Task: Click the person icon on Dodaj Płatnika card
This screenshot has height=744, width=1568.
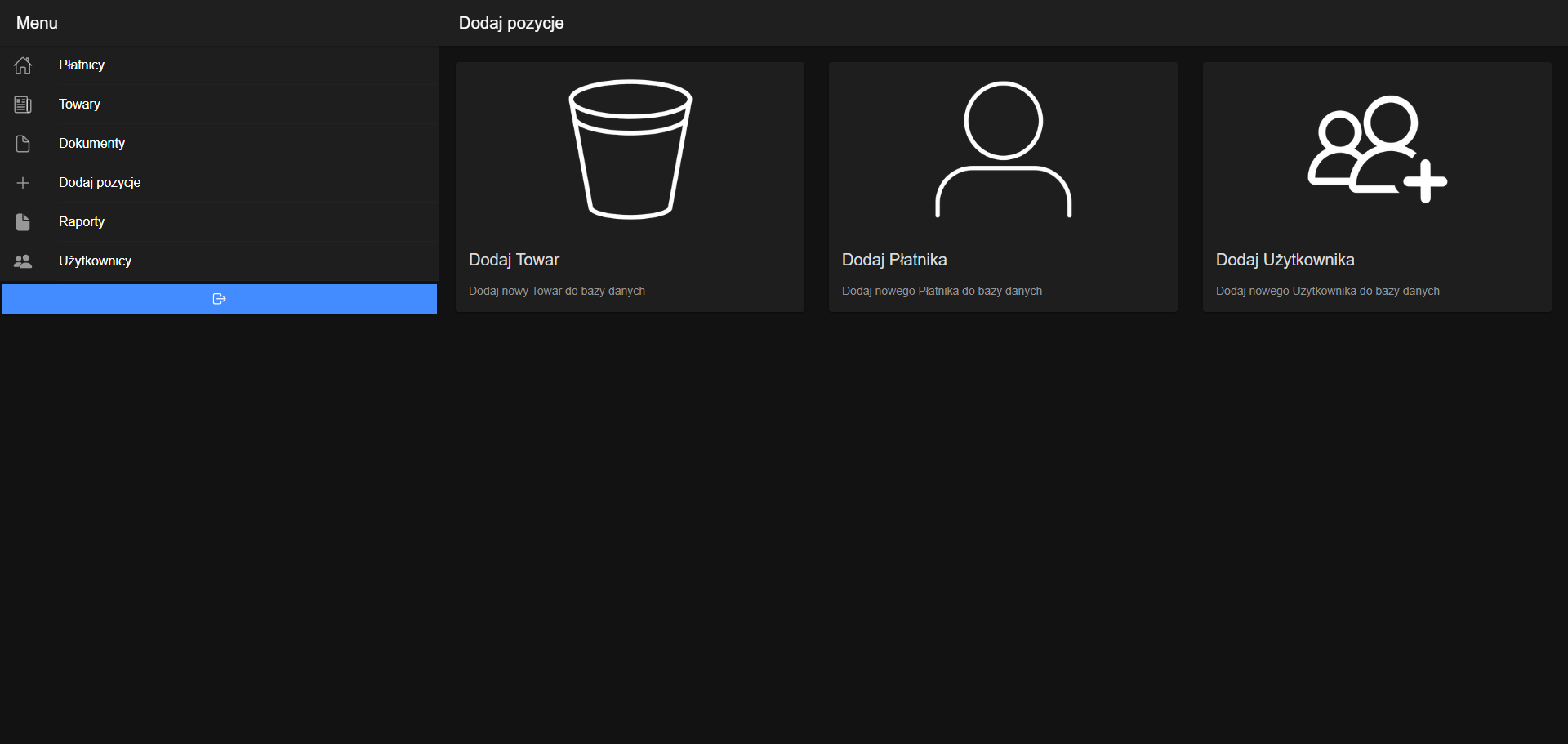Action: pyautogui.click(x=1002, y=151)
